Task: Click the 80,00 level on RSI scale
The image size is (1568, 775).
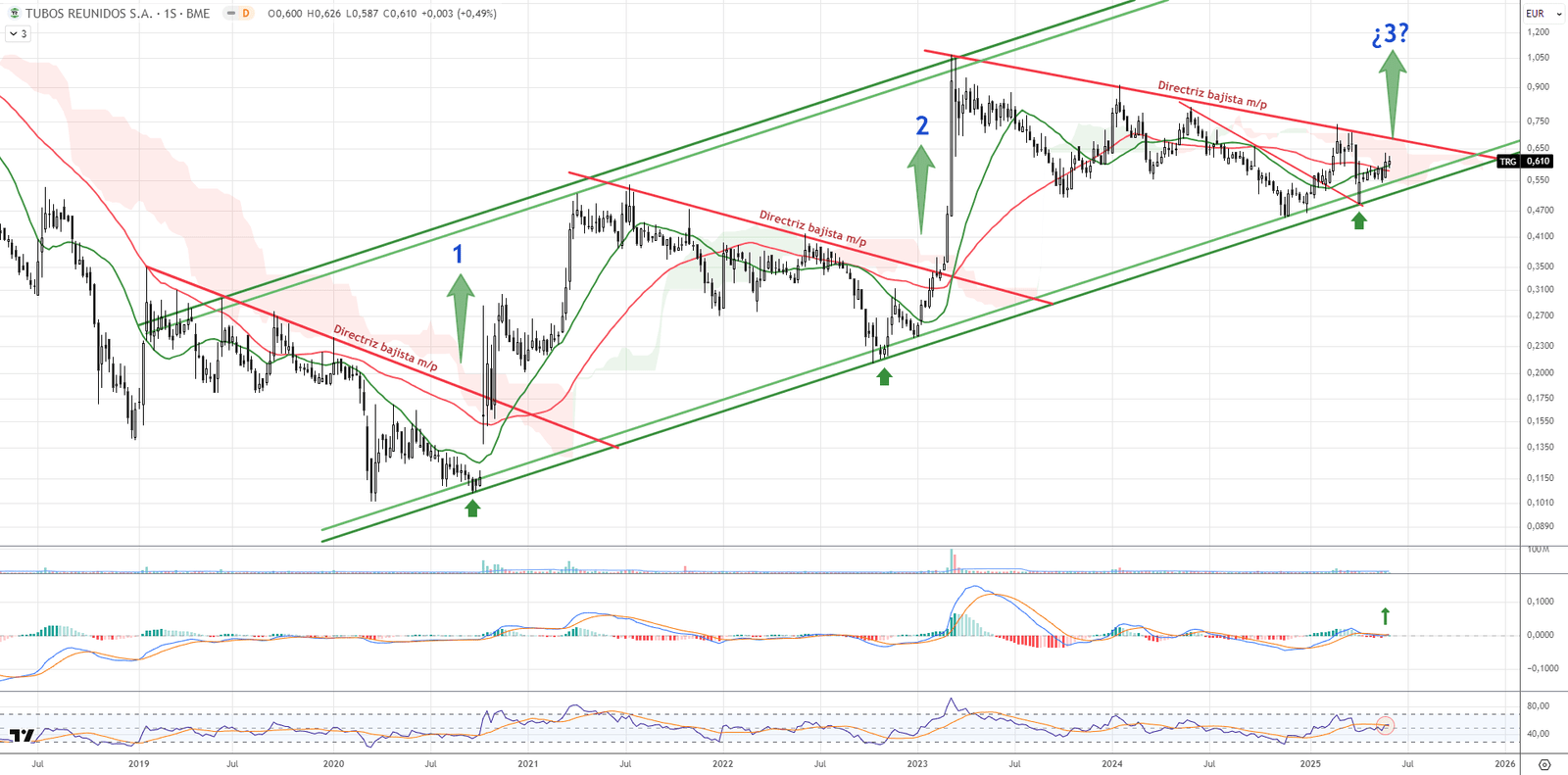Action: pyautogui.click(x=1538, y=705)
